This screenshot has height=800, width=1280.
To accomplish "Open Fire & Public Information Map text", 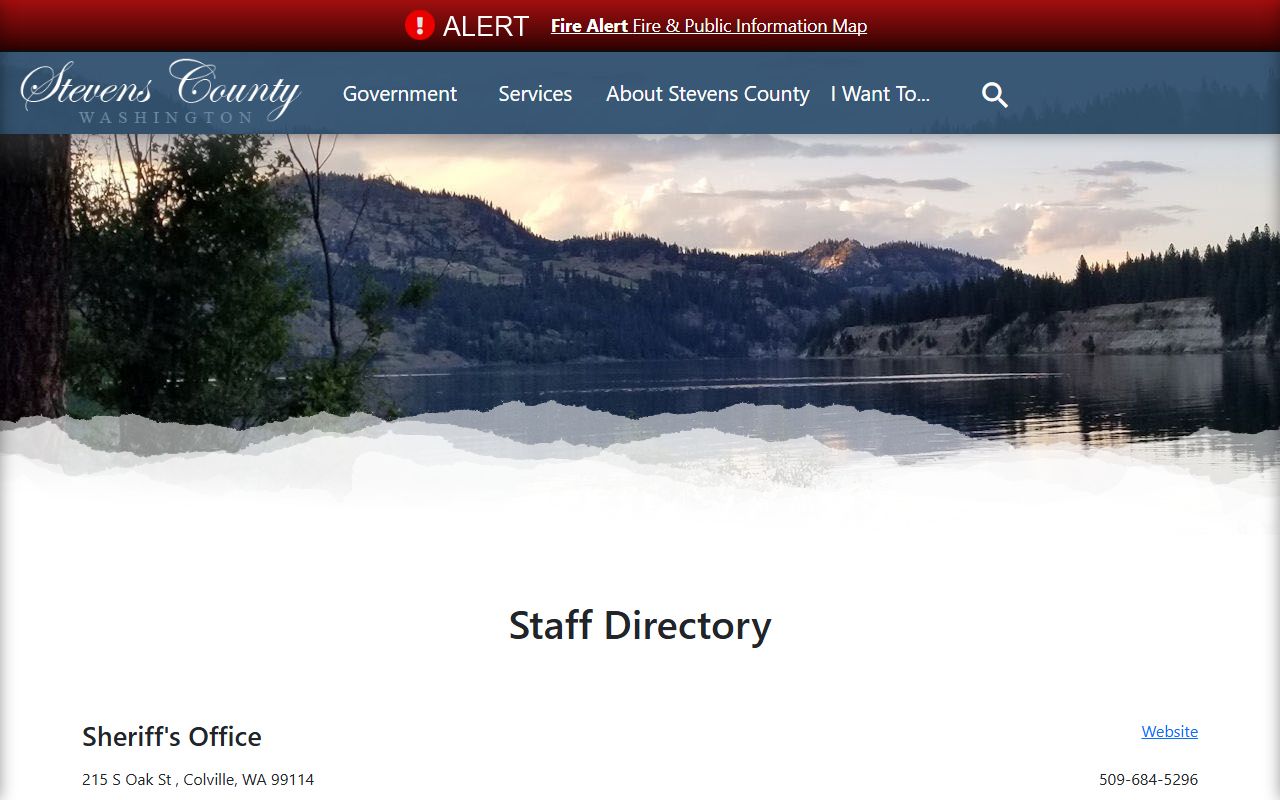I will pyautogui.click(x=749, y=26).
